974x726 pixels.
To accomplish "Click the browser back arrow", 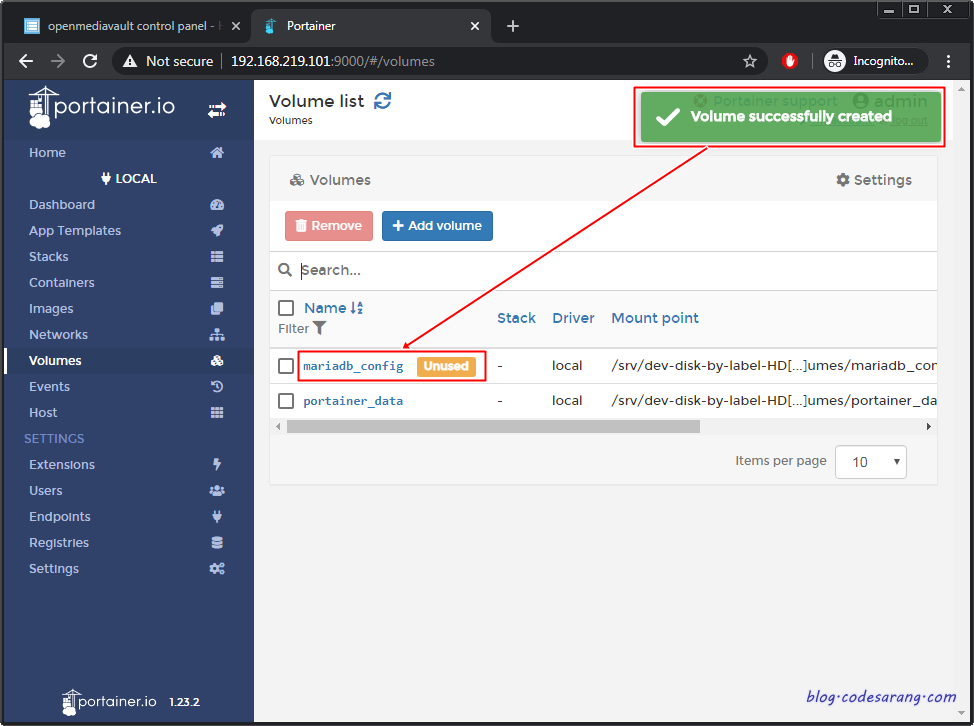I will pos(25,61).
